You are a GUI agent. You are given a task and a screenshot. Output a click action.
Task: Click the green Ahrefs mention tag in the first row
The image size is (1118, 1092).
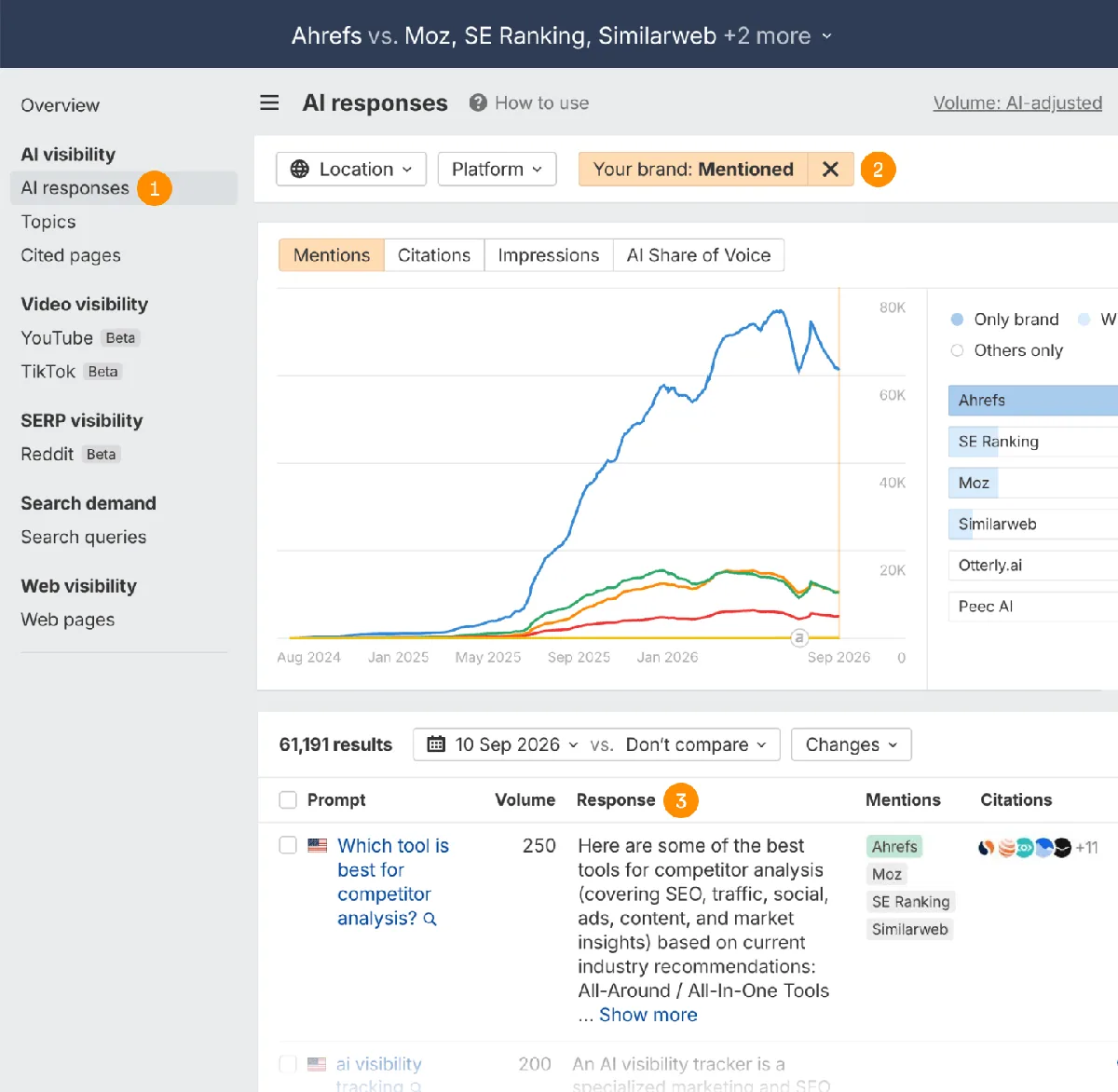click(894, 846)
